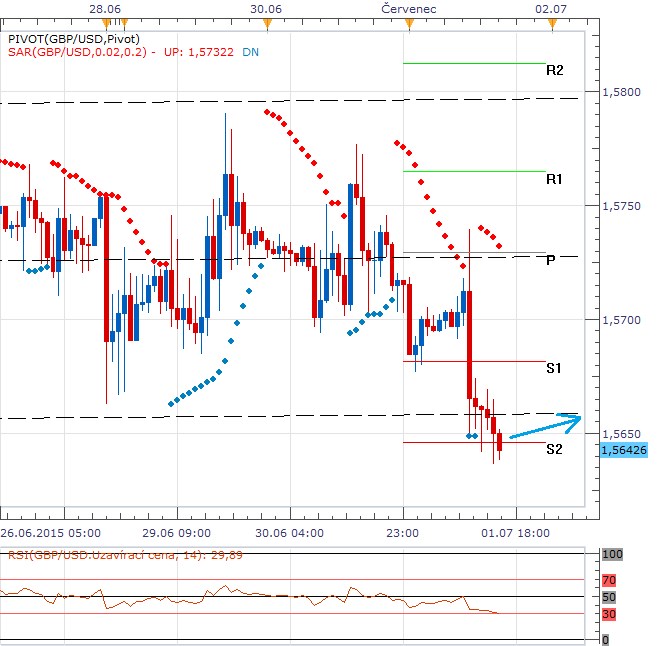Click the 26.06.2015 05:00 time axis label

pyautogui.click(x=50, y=533)
